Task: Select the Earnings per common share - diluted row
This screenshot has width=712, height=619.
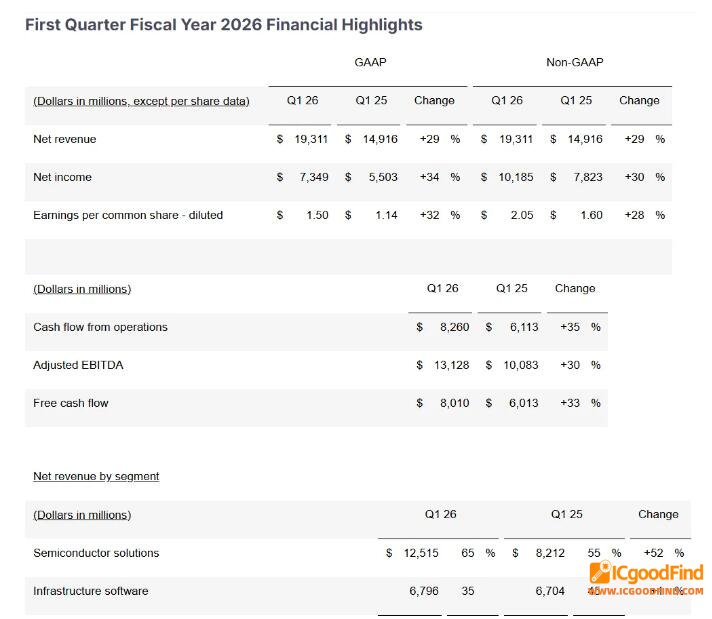Action: (128, 215)
